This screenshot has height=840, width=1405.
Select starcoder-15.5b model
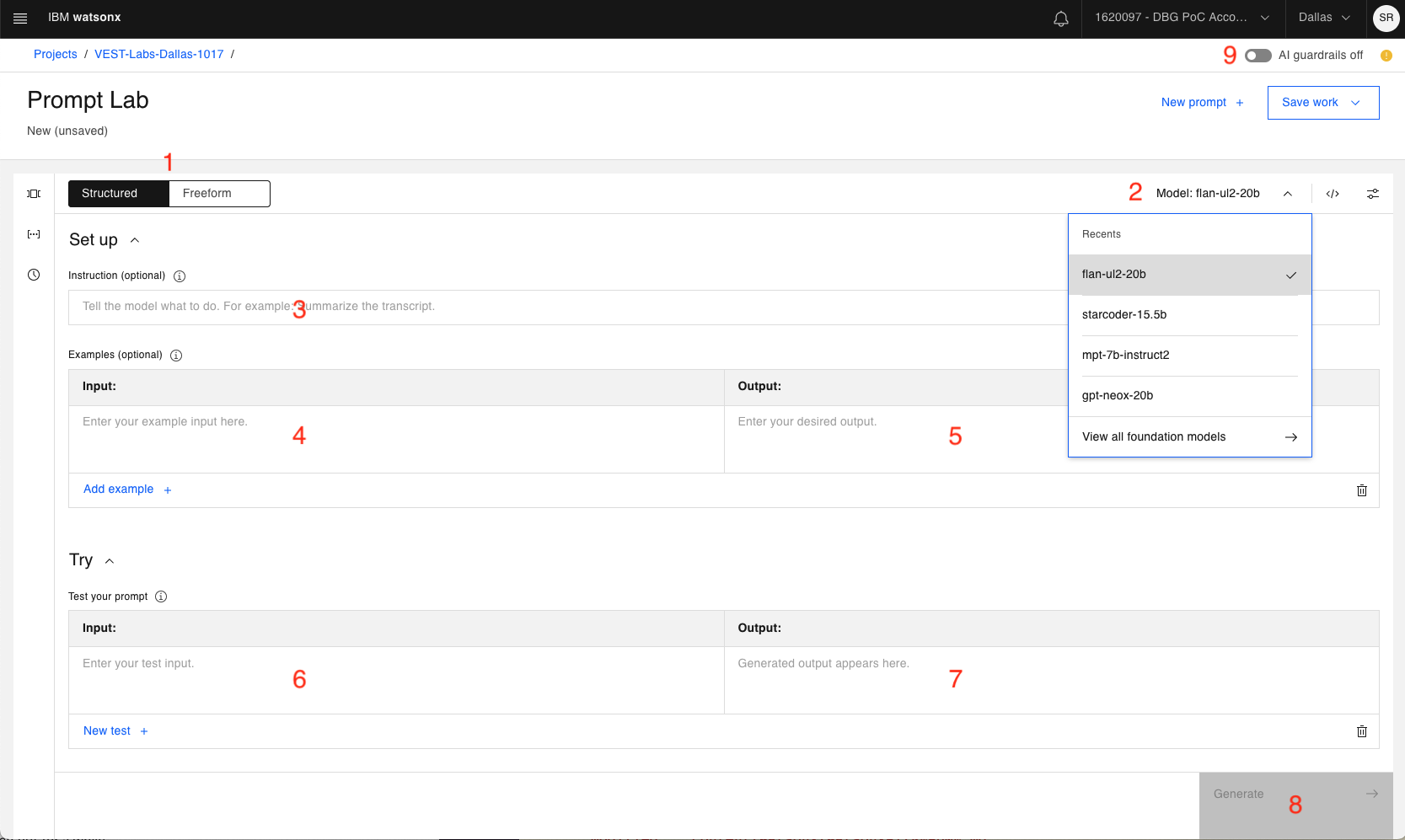[1189, 315]
